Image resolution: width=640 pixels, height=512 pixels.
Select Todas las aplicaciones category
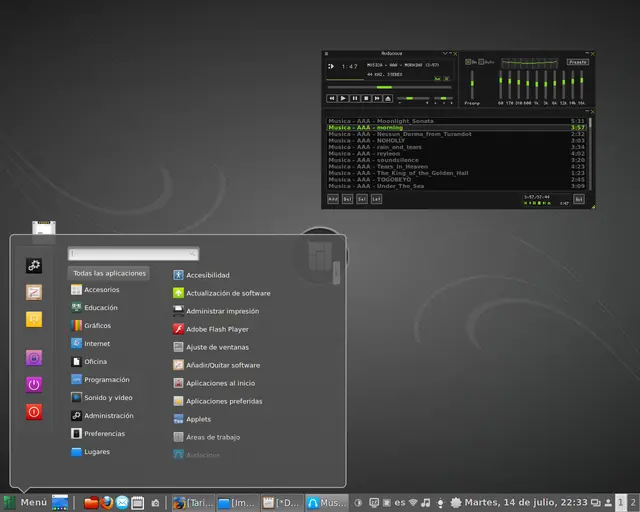(109, 273)
